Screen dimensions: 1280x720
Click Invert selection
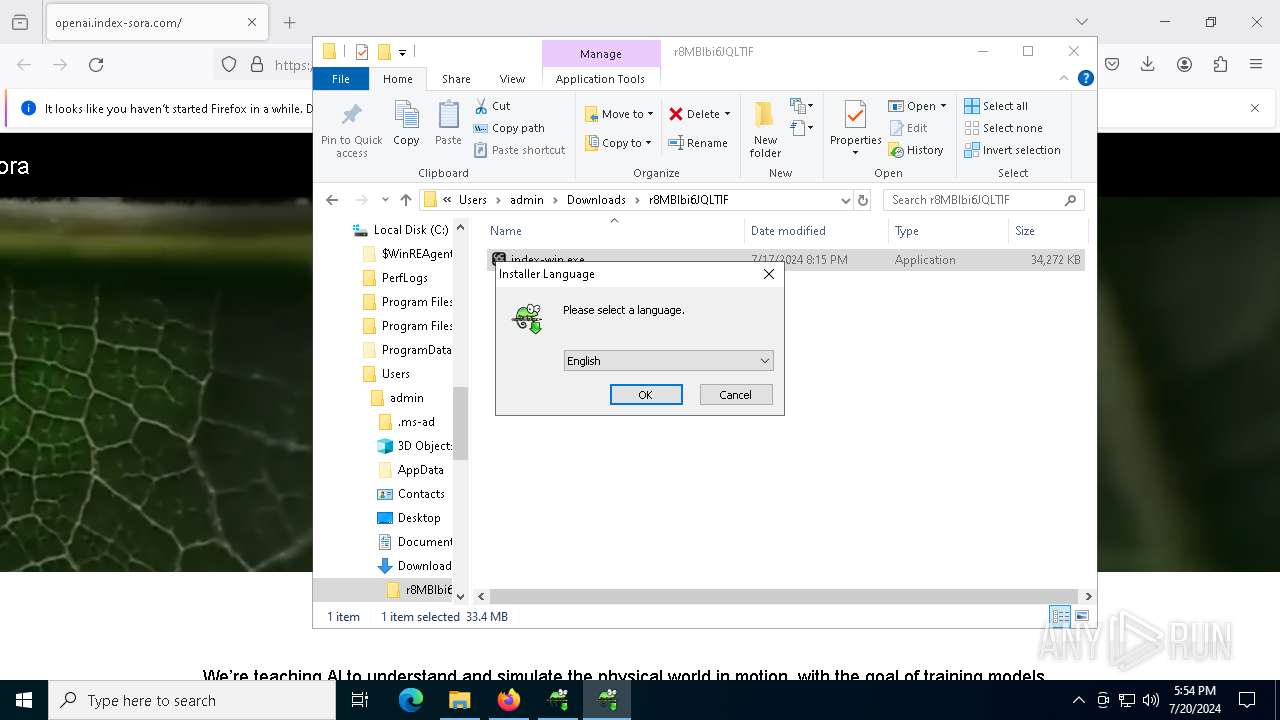[1012, 150]
